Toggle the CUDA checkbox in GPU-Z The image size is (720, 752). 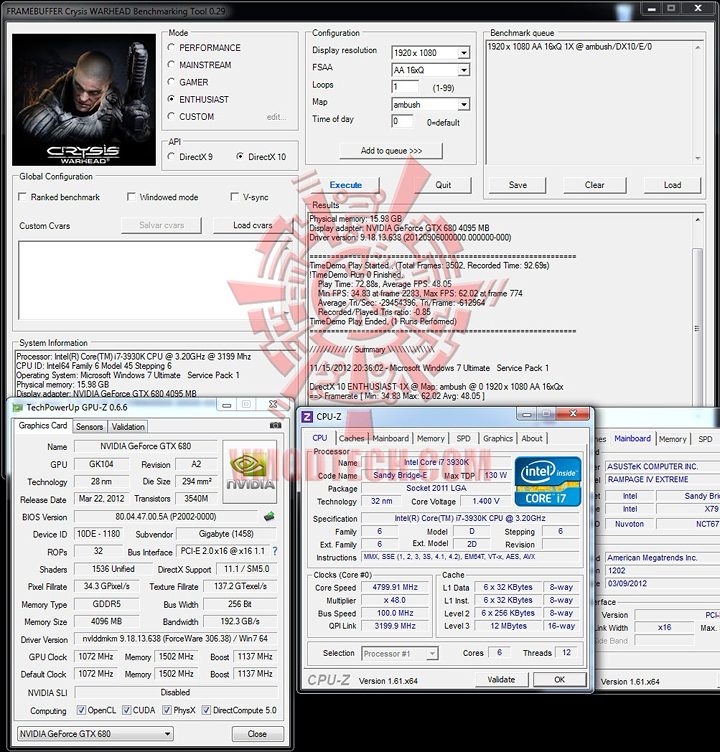coord(127,710)
